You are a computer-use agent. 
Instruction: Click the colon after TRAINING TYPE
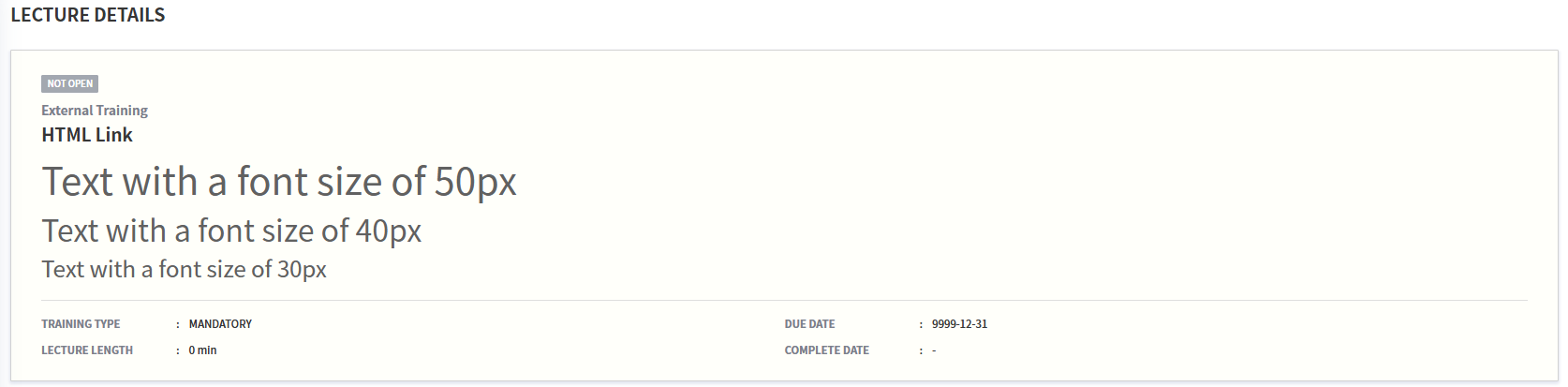point(178,324)
